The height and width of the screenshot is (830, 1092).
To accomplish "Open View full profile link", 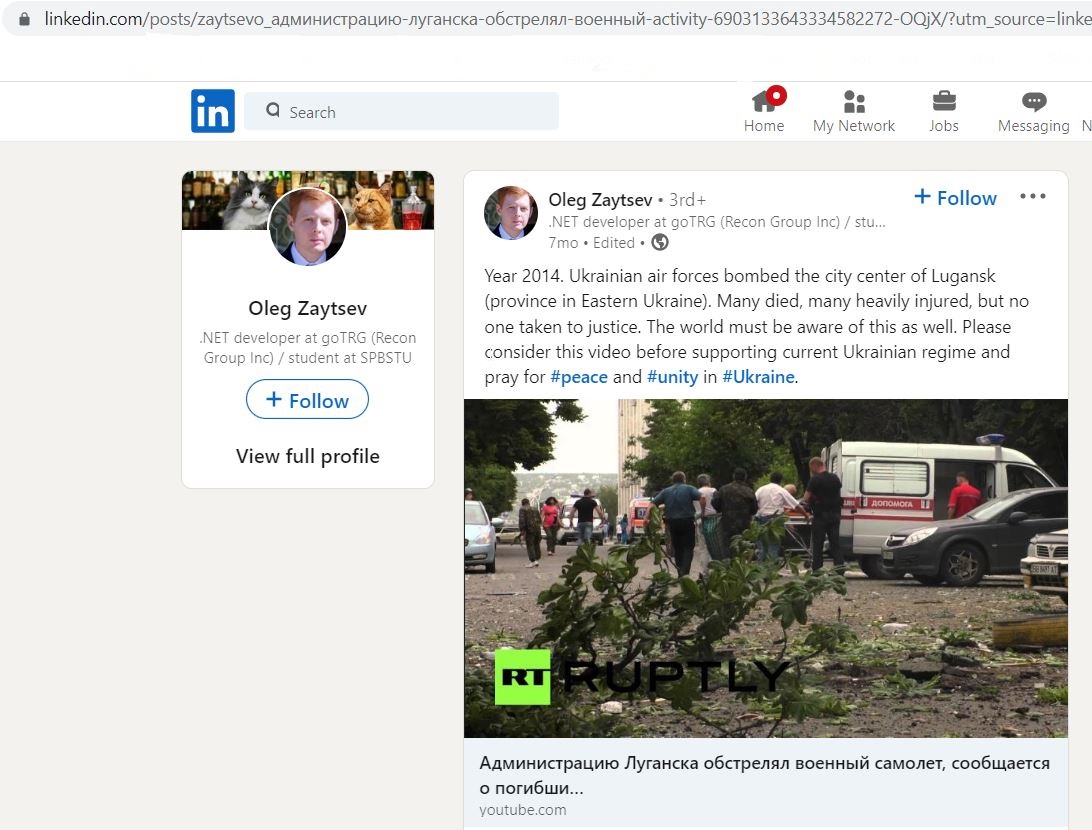I will point(308,456).
